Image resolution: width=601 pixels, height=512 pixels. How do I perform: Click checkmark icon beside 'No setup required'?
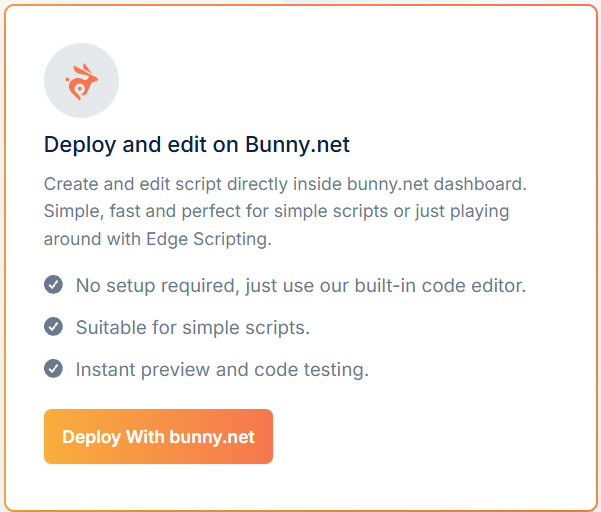pos(53,285)
